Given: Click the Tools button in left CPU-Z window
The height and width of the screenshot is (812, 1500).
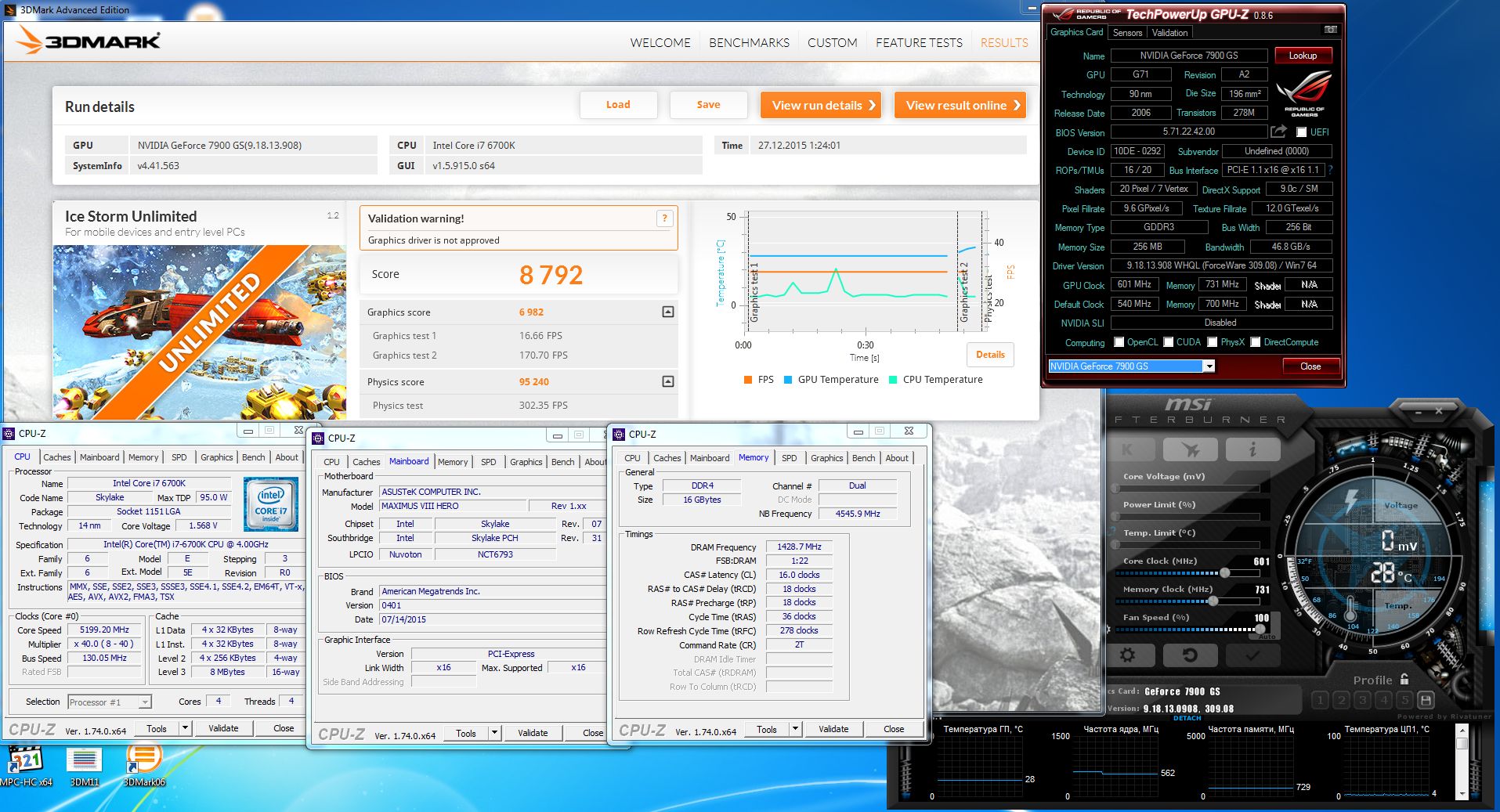Looking at the screenshot, I should coord(157,728).
